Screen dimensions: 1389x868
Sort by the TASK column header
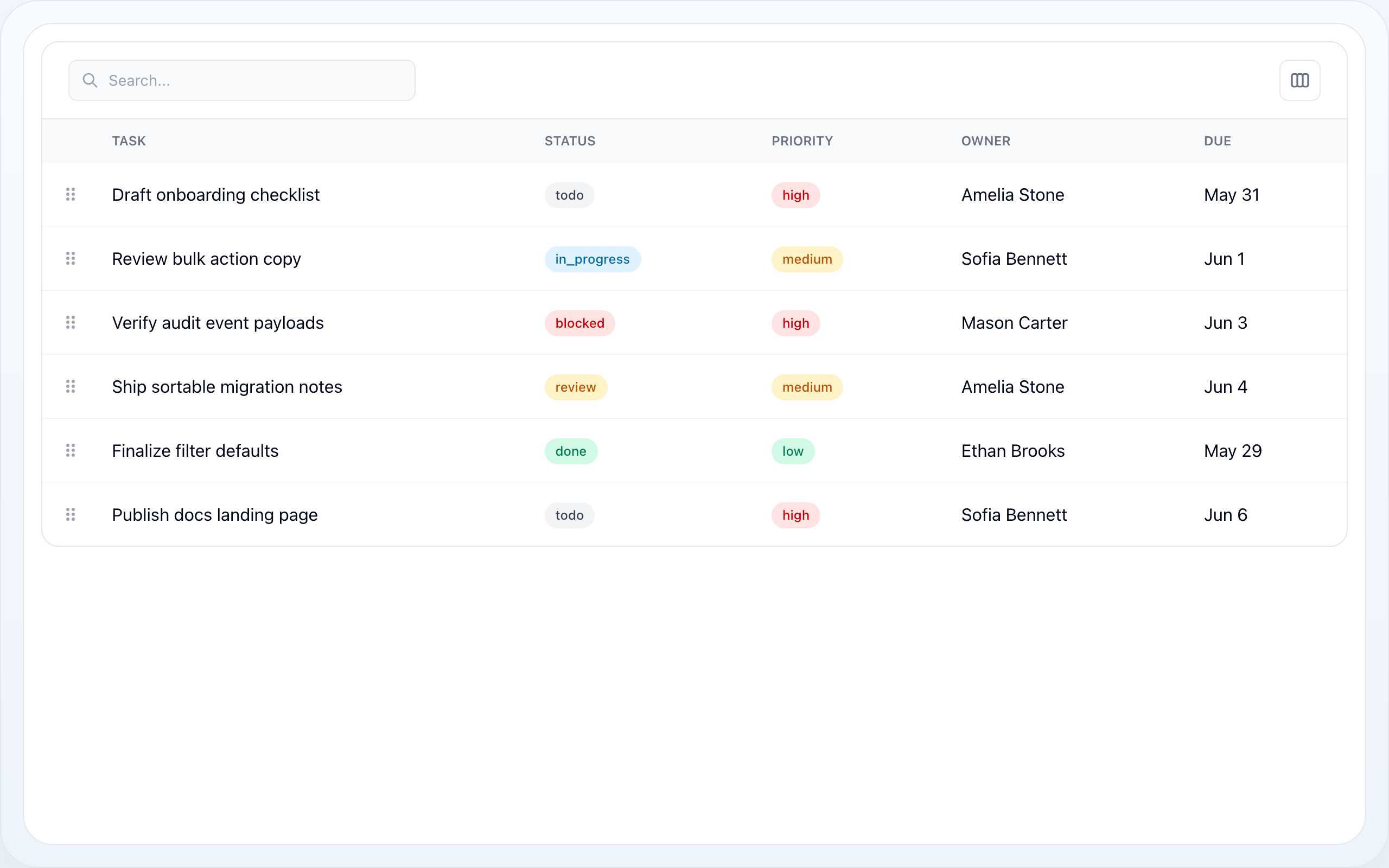129,141
